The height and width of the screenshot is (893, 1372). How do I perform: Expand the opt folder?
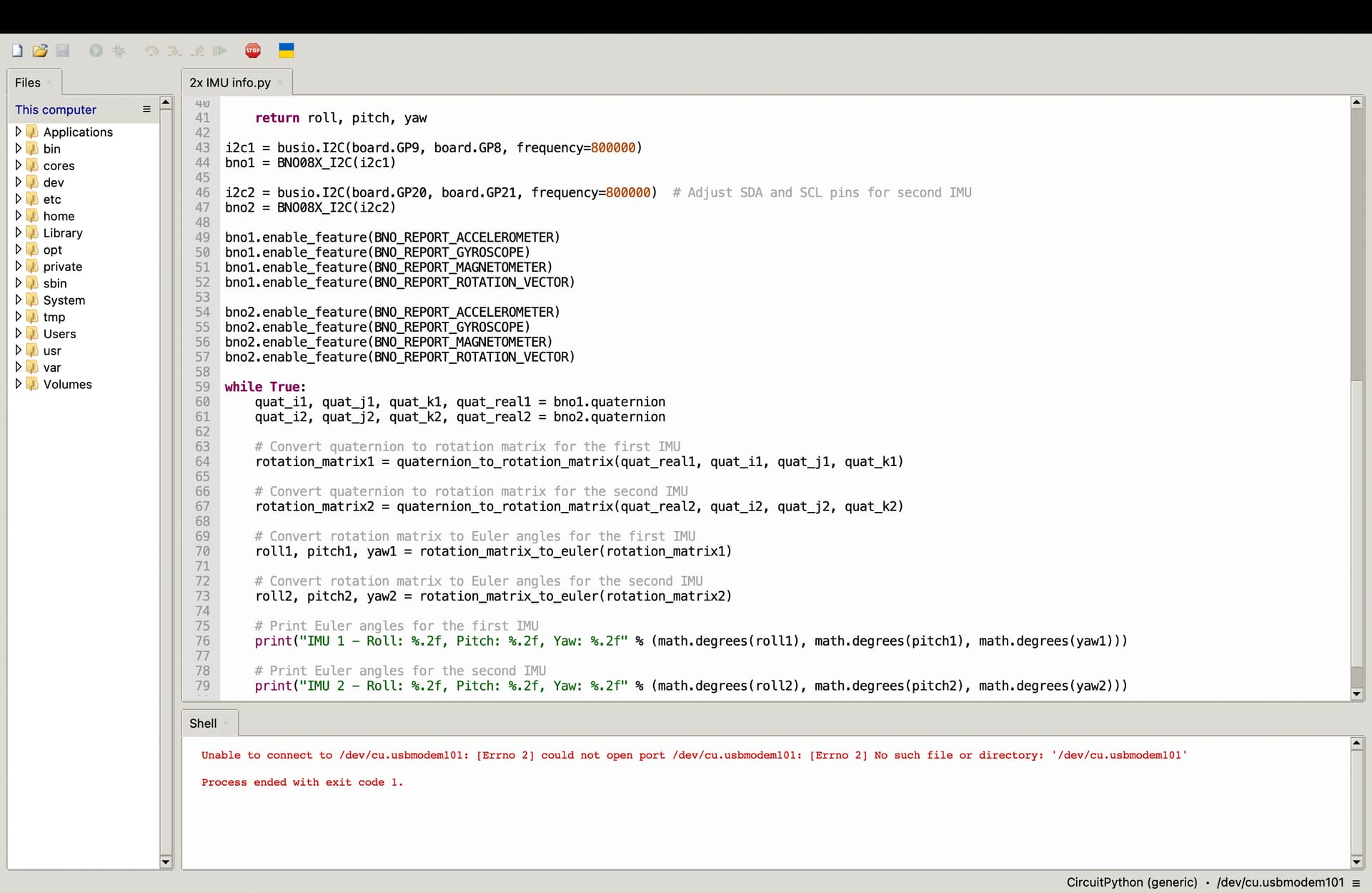pyautogui.click(x=18, y=249)
